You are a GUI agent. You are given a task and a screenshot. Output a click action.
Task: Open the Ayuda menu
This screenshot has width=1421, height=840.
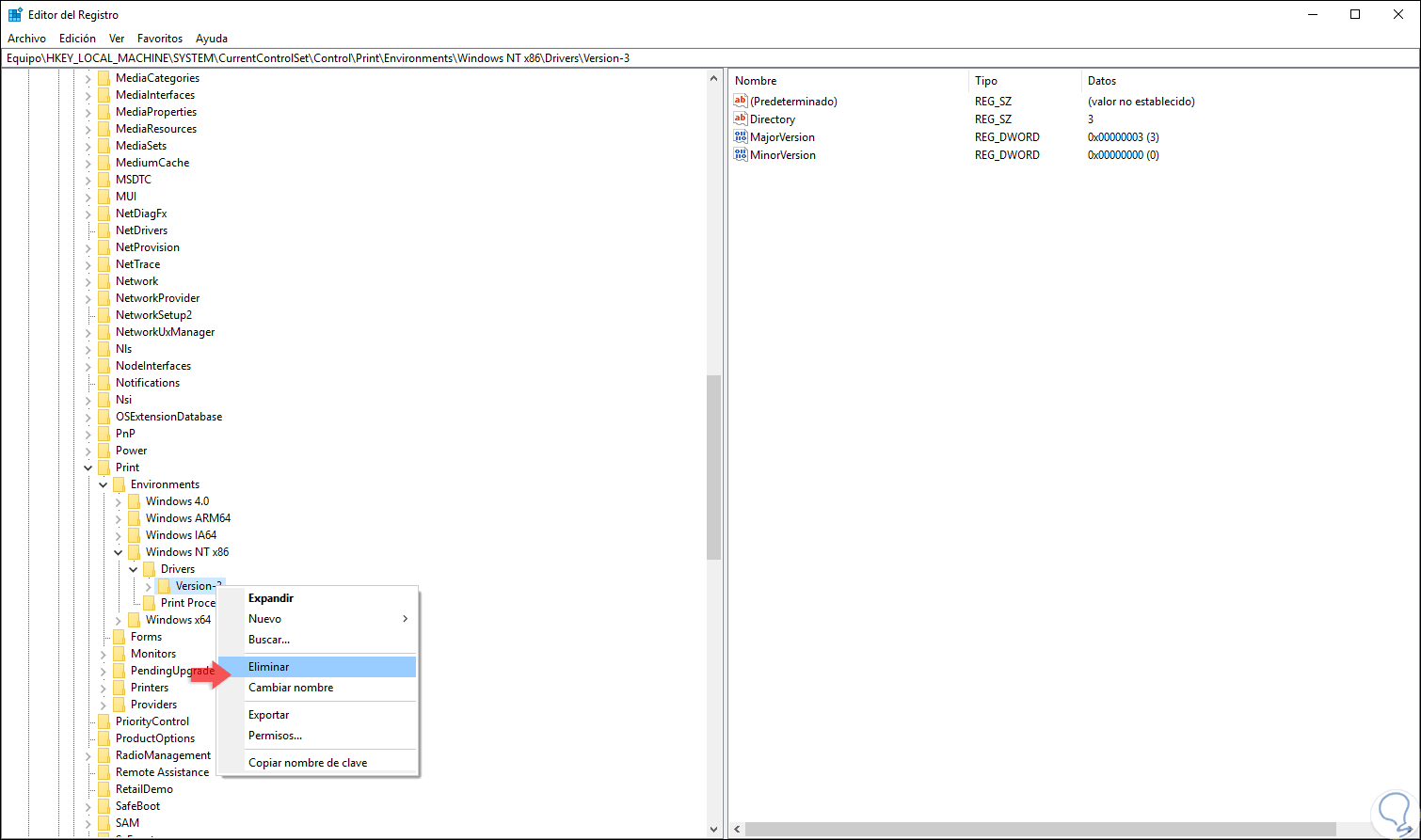212,39
